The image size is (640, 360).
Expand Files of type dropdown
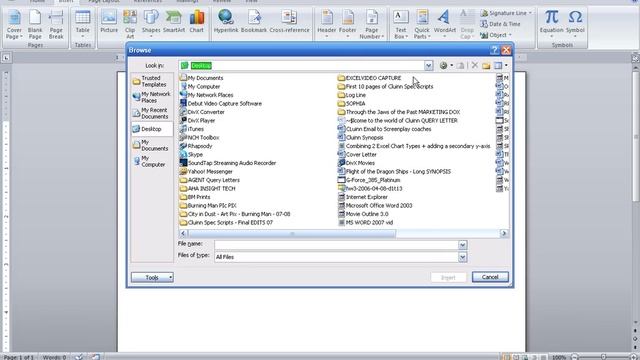tap(462, 257)
